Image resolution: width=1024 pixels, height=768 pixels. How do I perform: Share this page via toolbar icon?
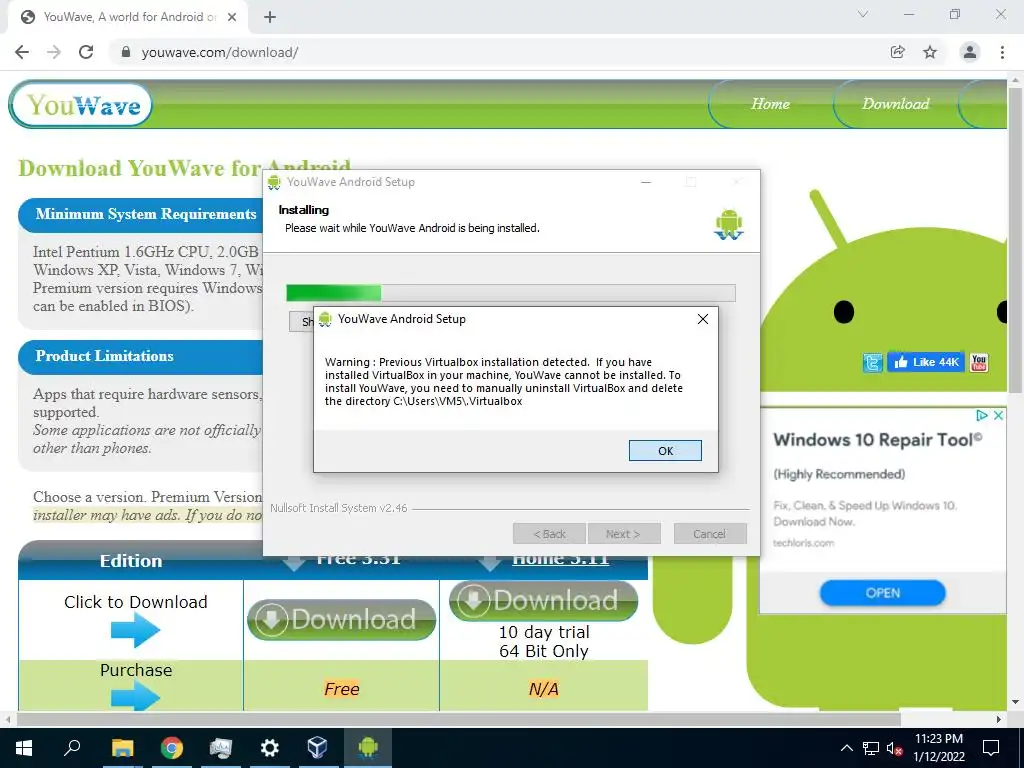coord(897,52)
